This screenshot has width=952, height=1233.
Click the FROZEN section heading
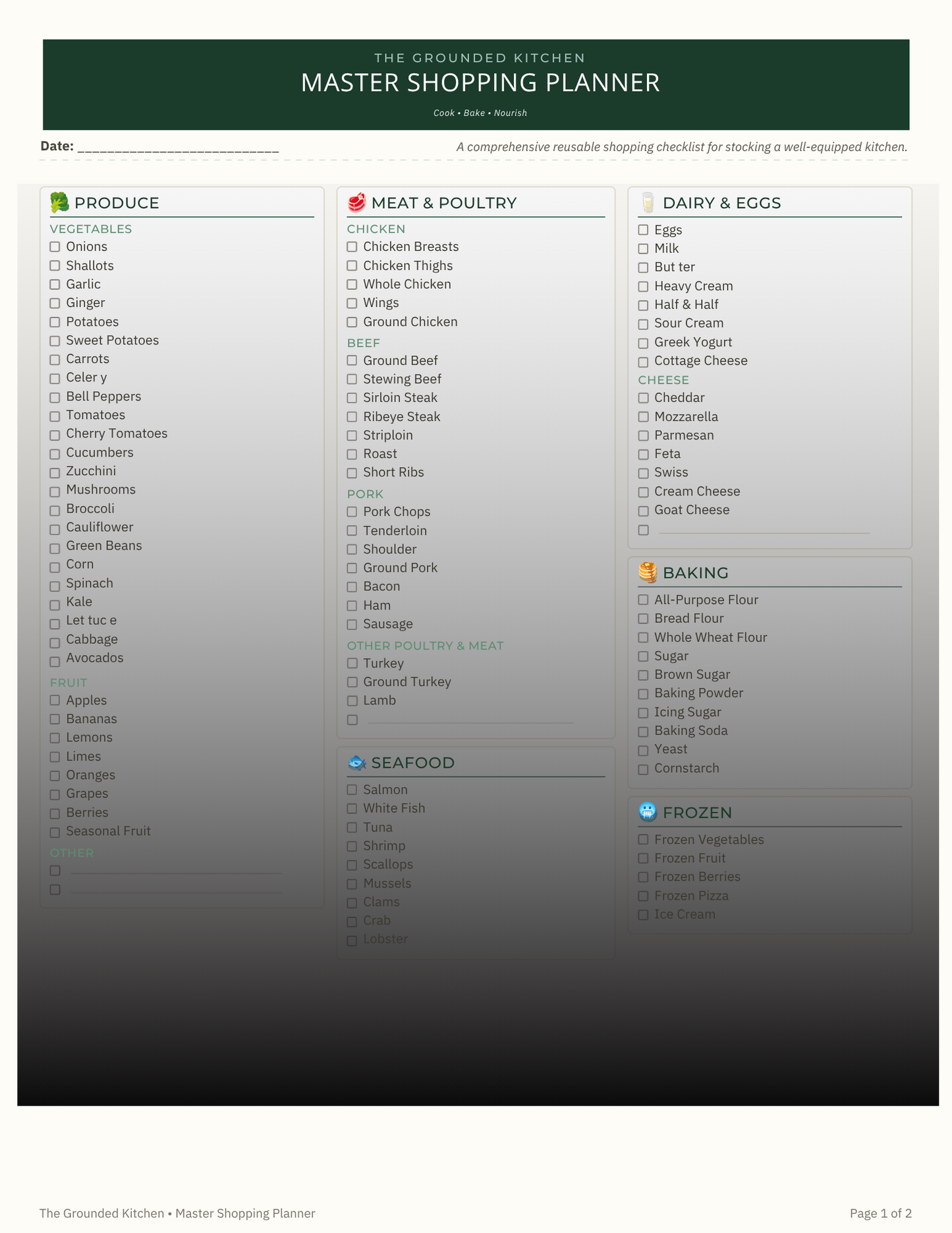[698, 813]
